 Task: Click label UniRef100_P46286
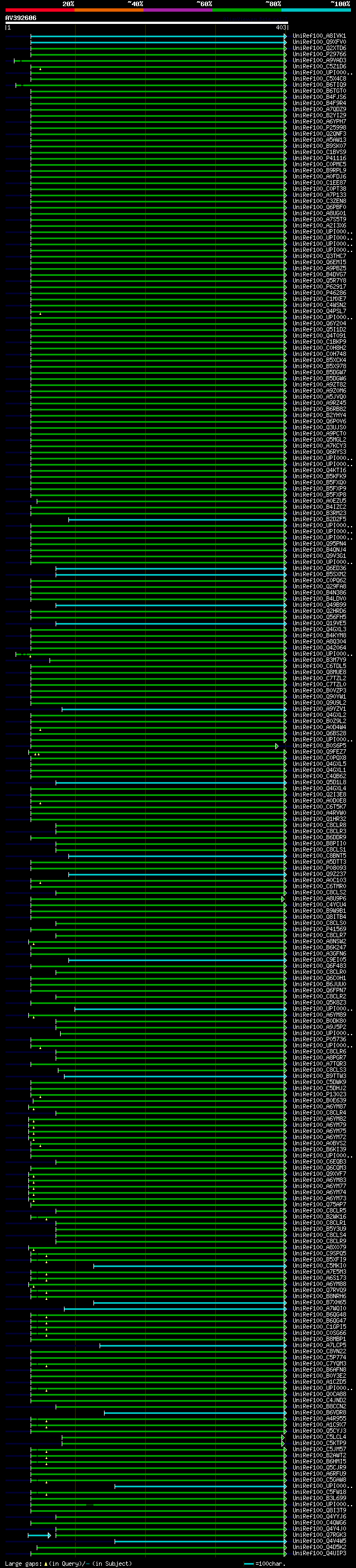point(319,293)
